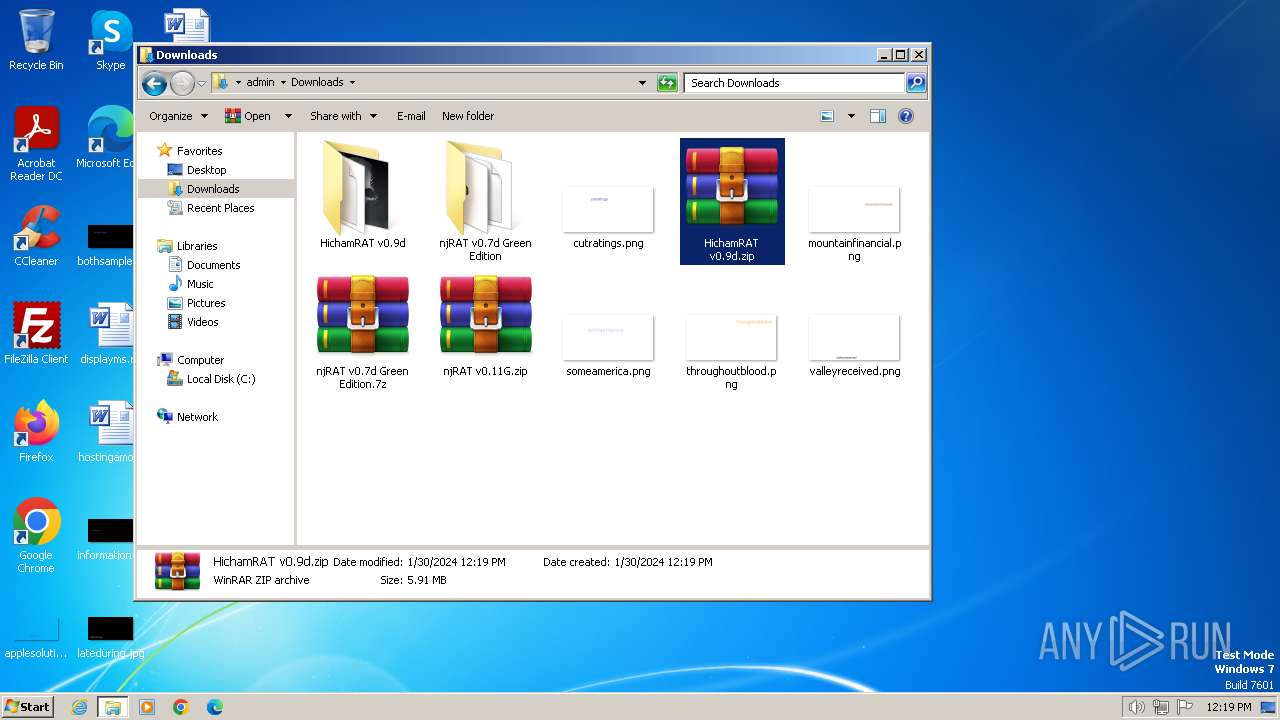Screen dimensions: 1280x720
Task: Select Network in navigation pane
Action: [197, 417]
